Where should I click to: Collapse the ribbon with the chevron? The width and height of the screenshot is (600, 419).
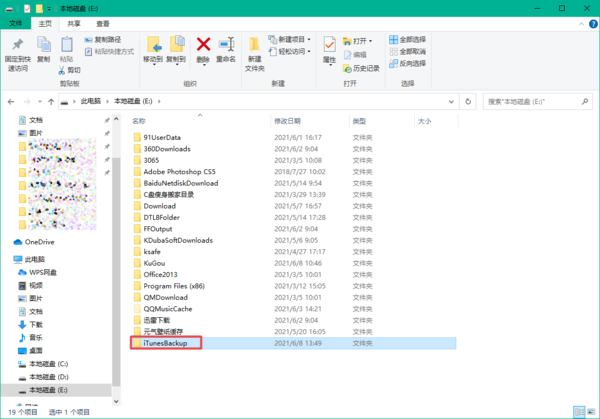(581, 24)
